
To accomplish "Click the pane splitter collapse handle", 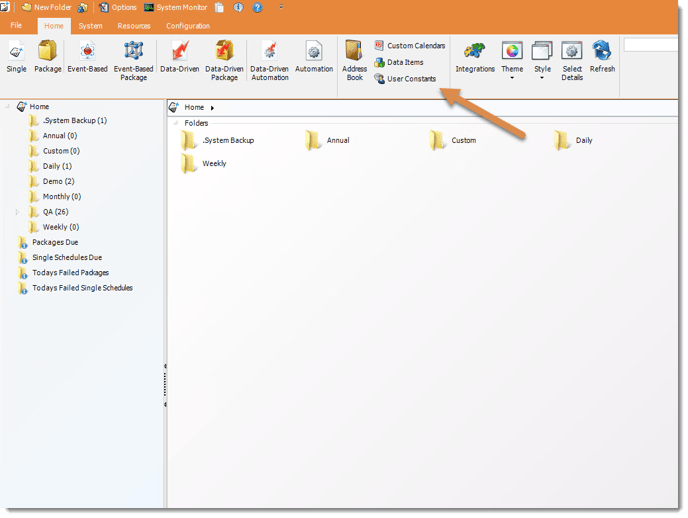I will point(165,385).
